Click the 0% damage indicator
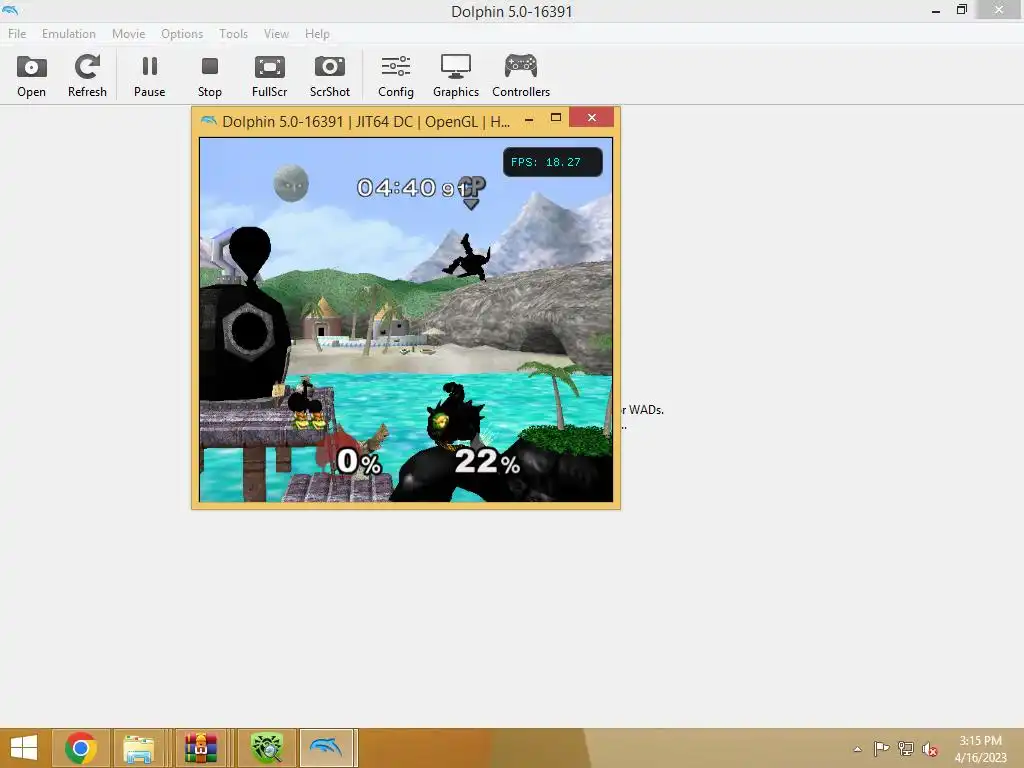 tap(359, 462)
